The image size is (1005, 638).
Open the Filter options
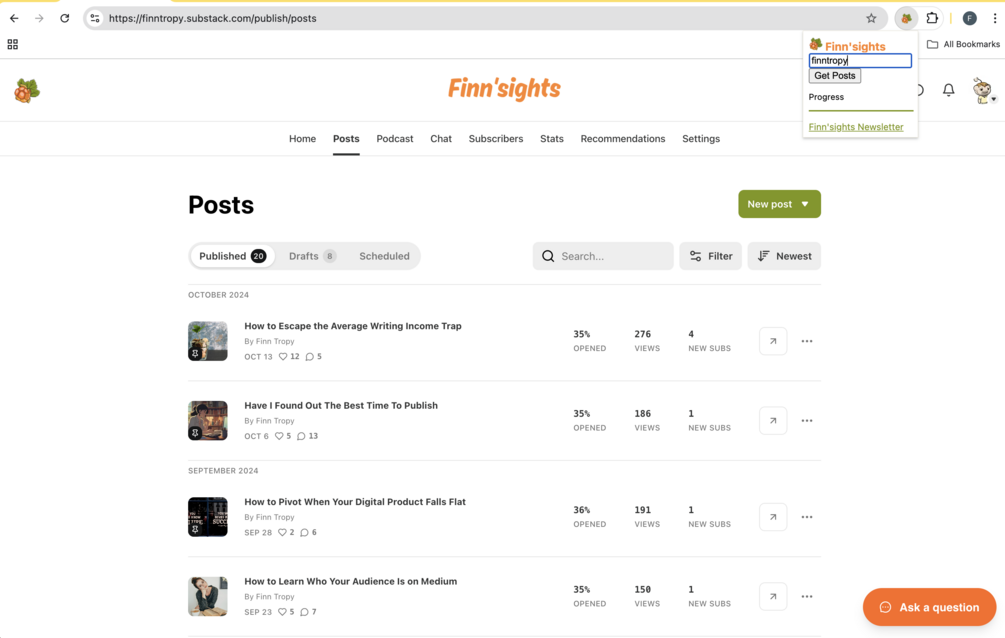pos(711,256)
